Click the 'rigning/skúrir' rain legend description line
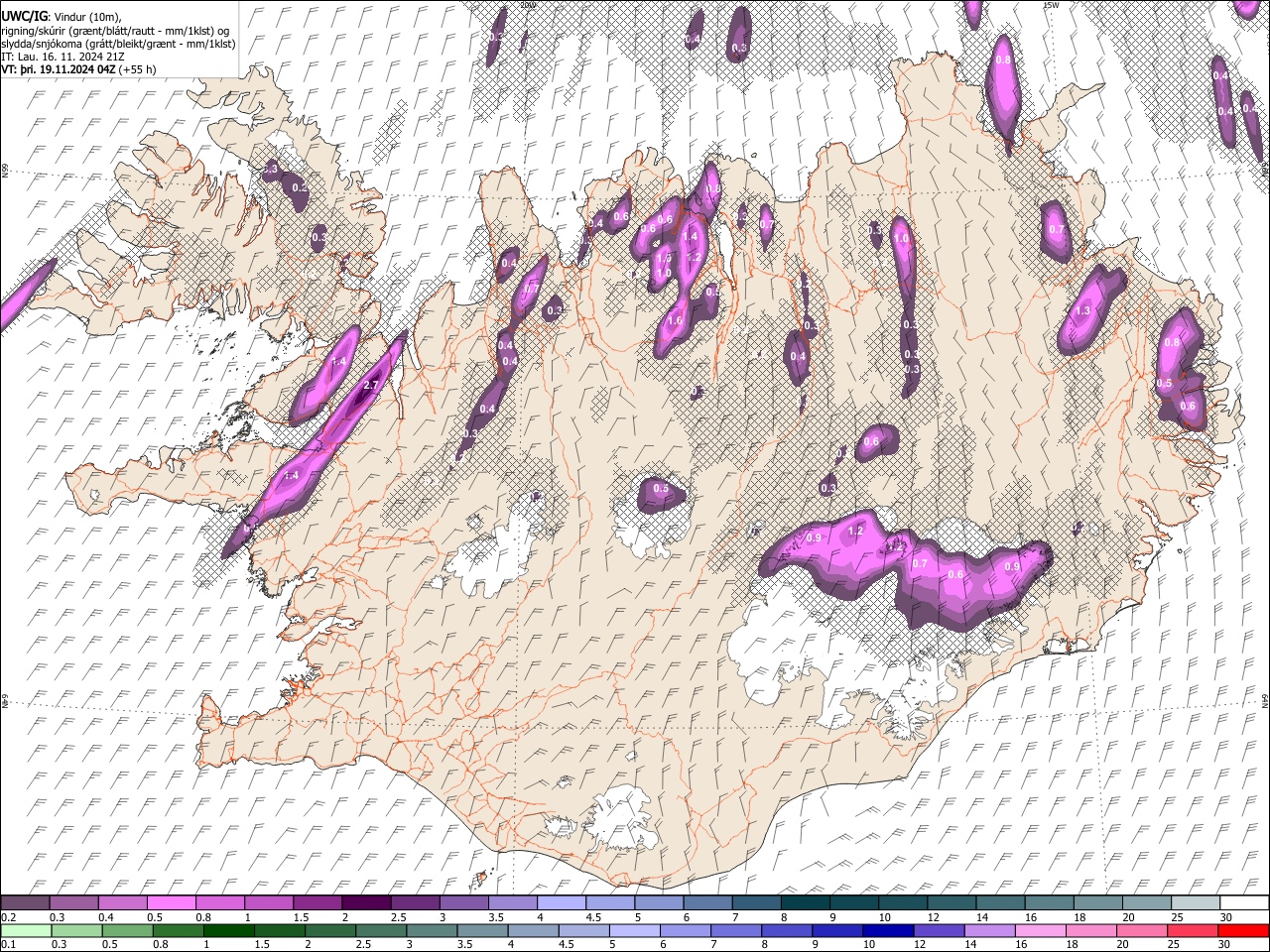This screenshot has width=1270, height=952. point(115,30)
